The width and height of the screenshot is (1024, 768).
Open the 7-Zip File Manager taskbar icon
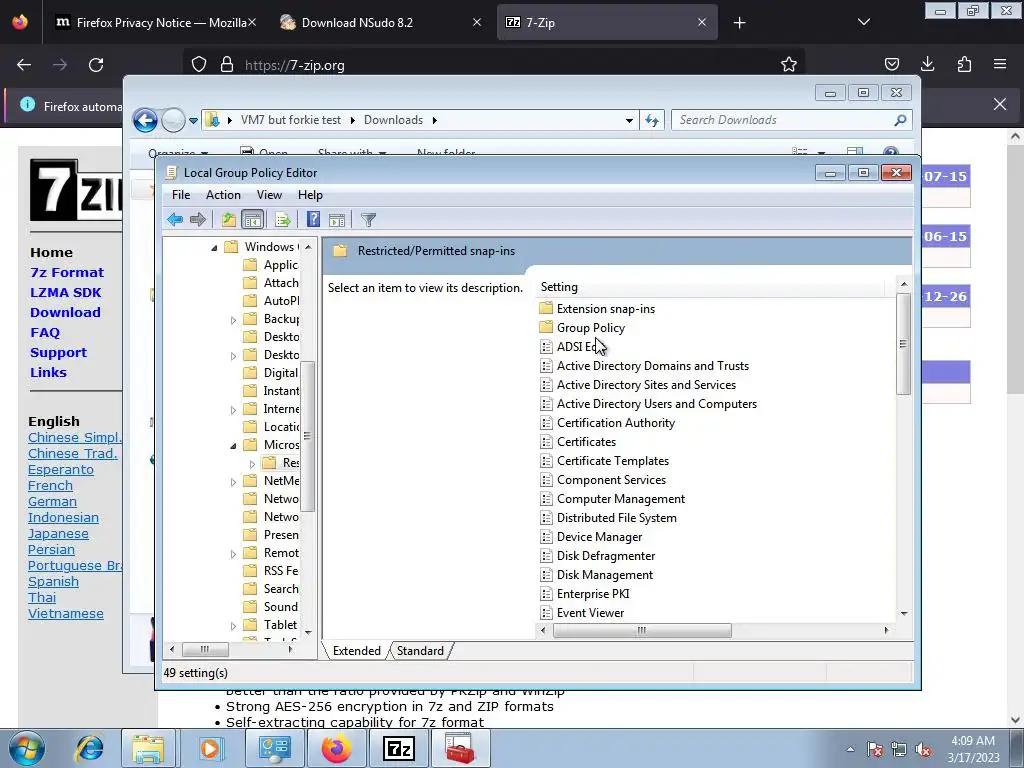tap(398, 748)
